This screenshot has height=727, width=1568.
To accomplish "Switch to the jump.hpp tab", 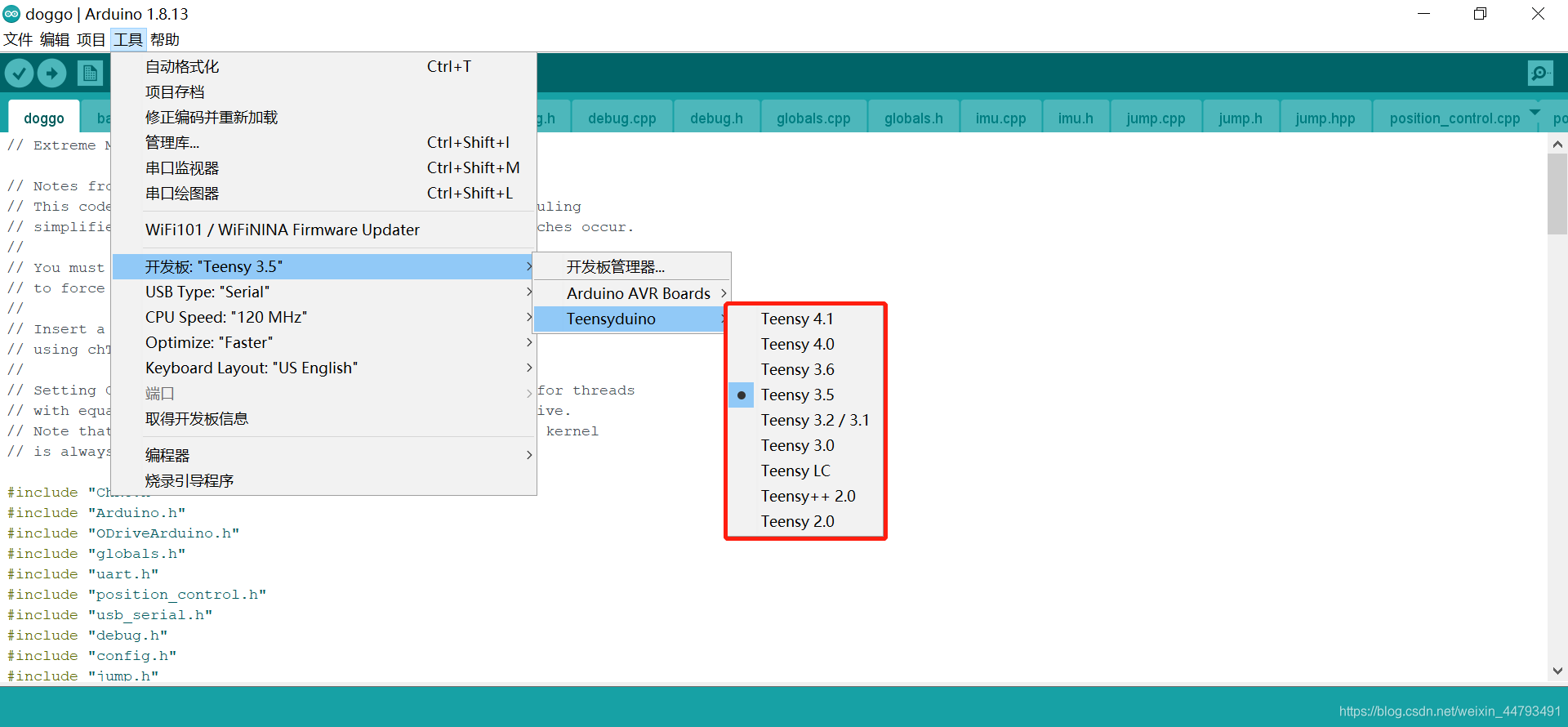I will 1325,118.
